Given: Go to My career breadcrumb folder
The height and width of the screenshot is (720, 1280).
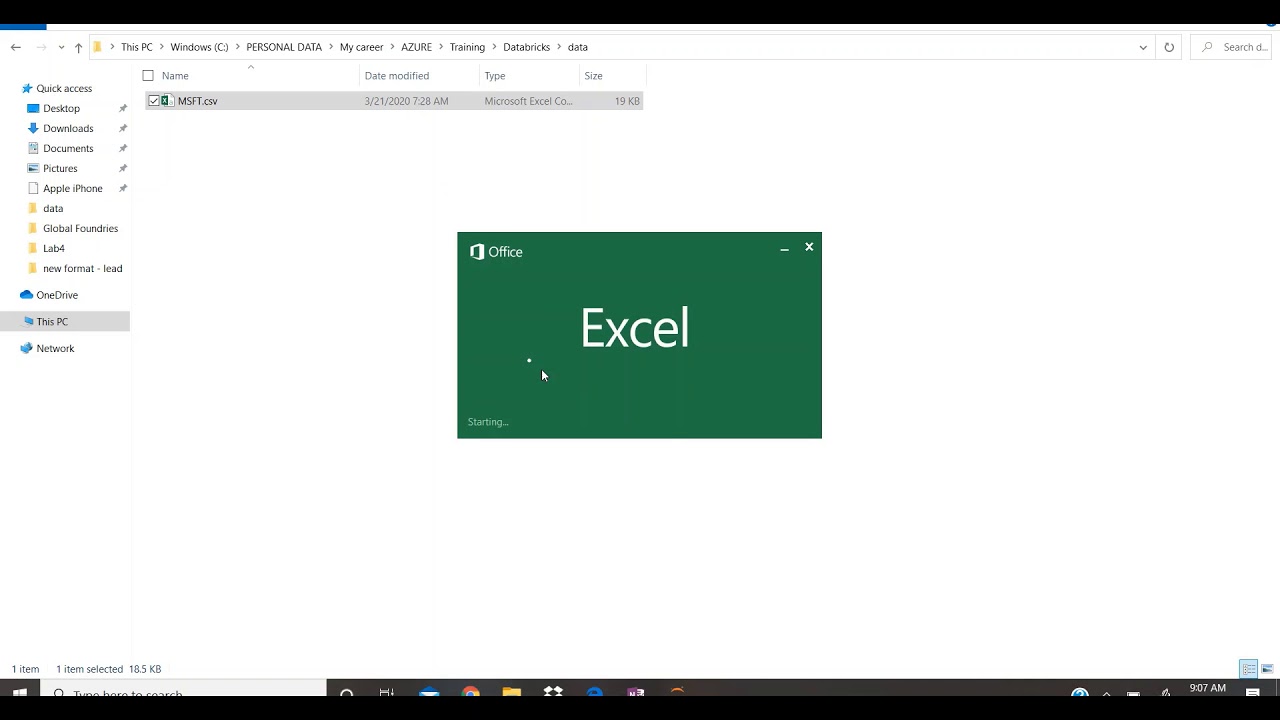Looking at the screenshot, I should pos(362,47).
